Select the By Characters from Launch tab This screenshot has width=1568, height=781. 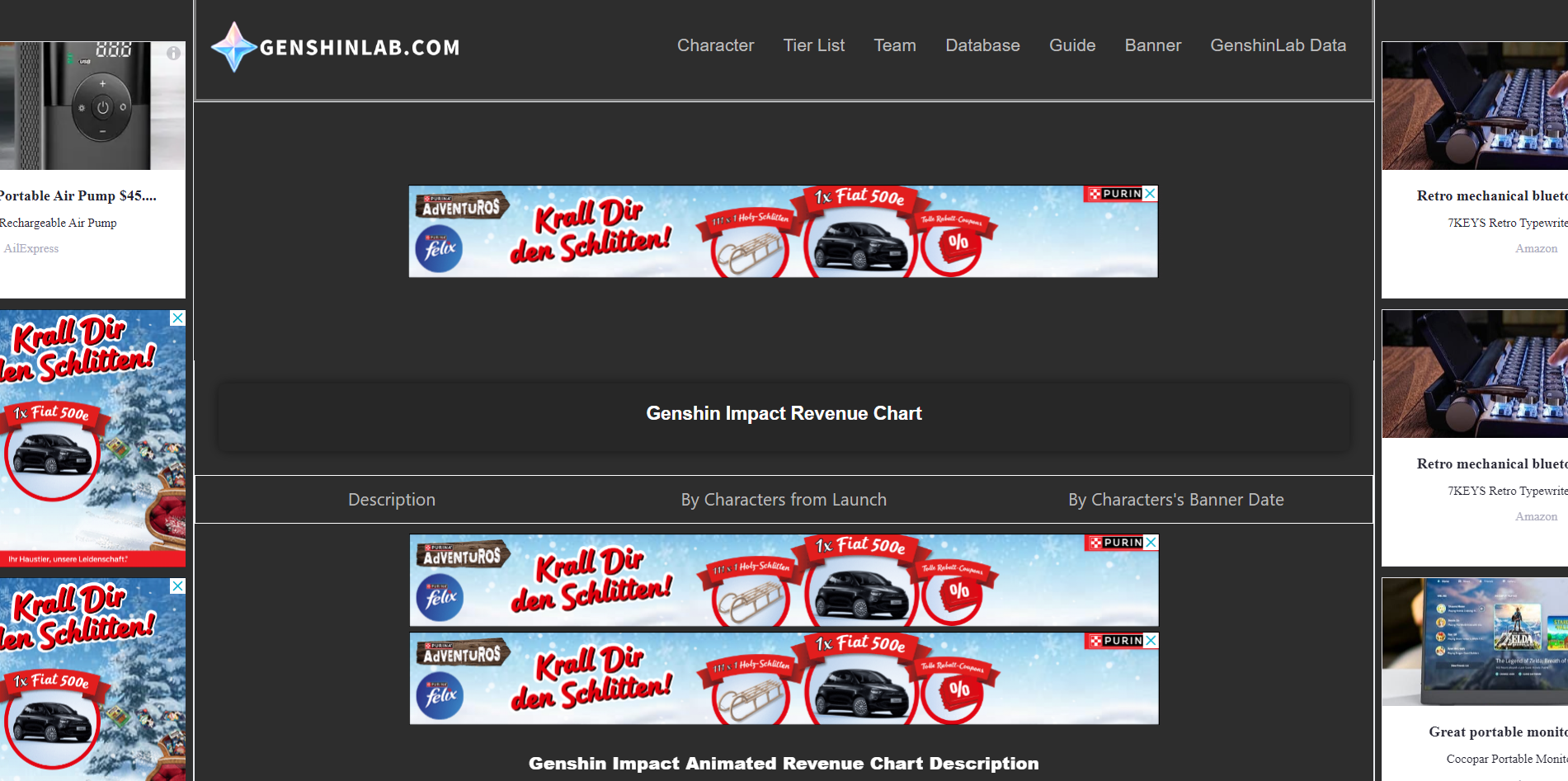784,500
